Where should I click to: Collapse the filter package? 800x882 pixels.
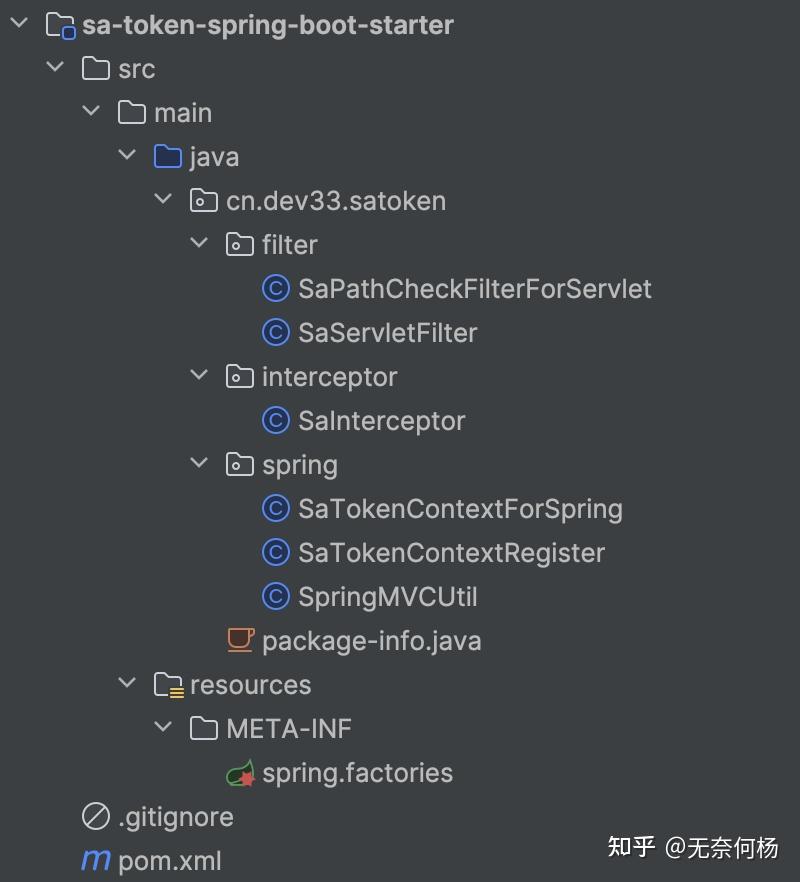coord(199,244)
